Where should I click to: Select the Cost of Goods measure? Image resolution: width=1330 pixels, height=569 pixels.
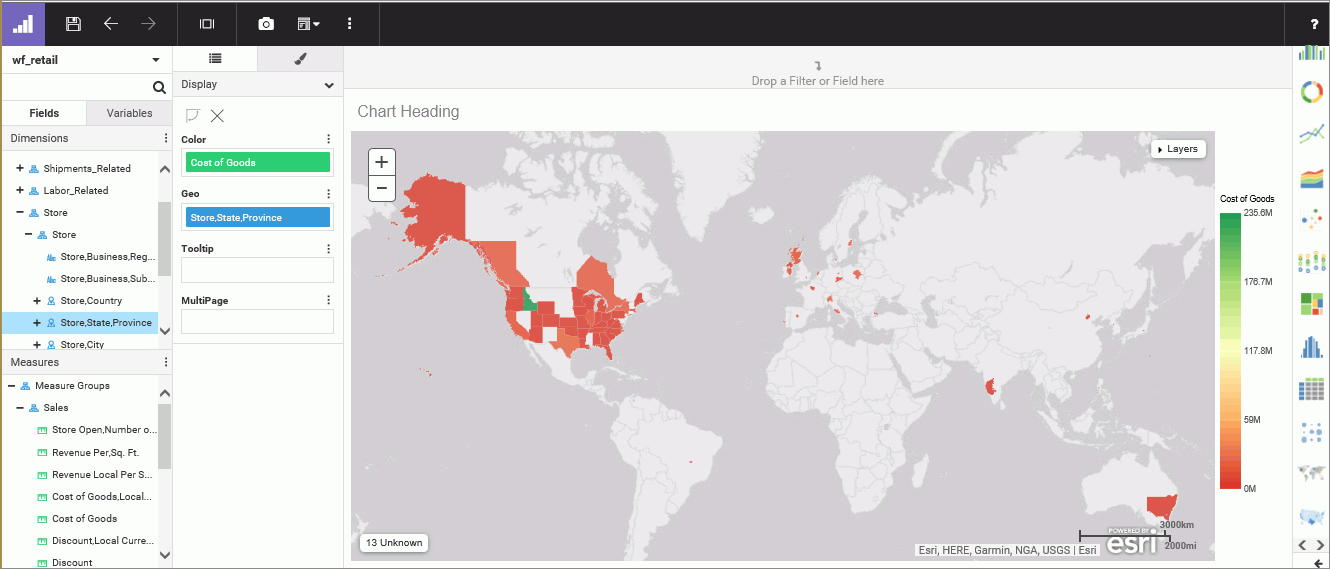click(x=84, y=518)
